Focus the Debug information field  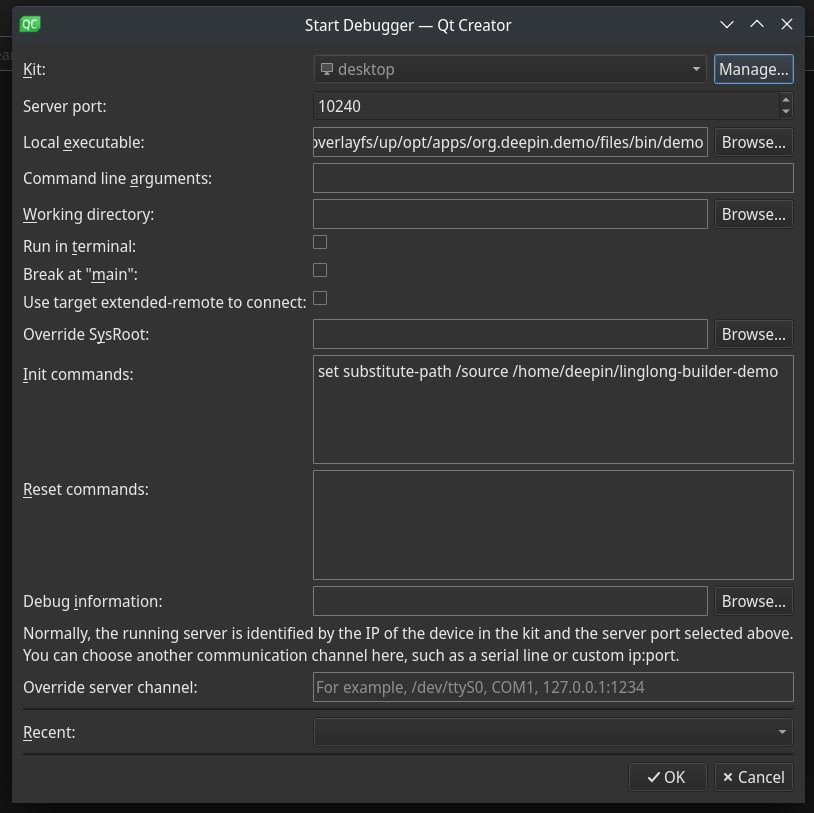pos(510,601)
